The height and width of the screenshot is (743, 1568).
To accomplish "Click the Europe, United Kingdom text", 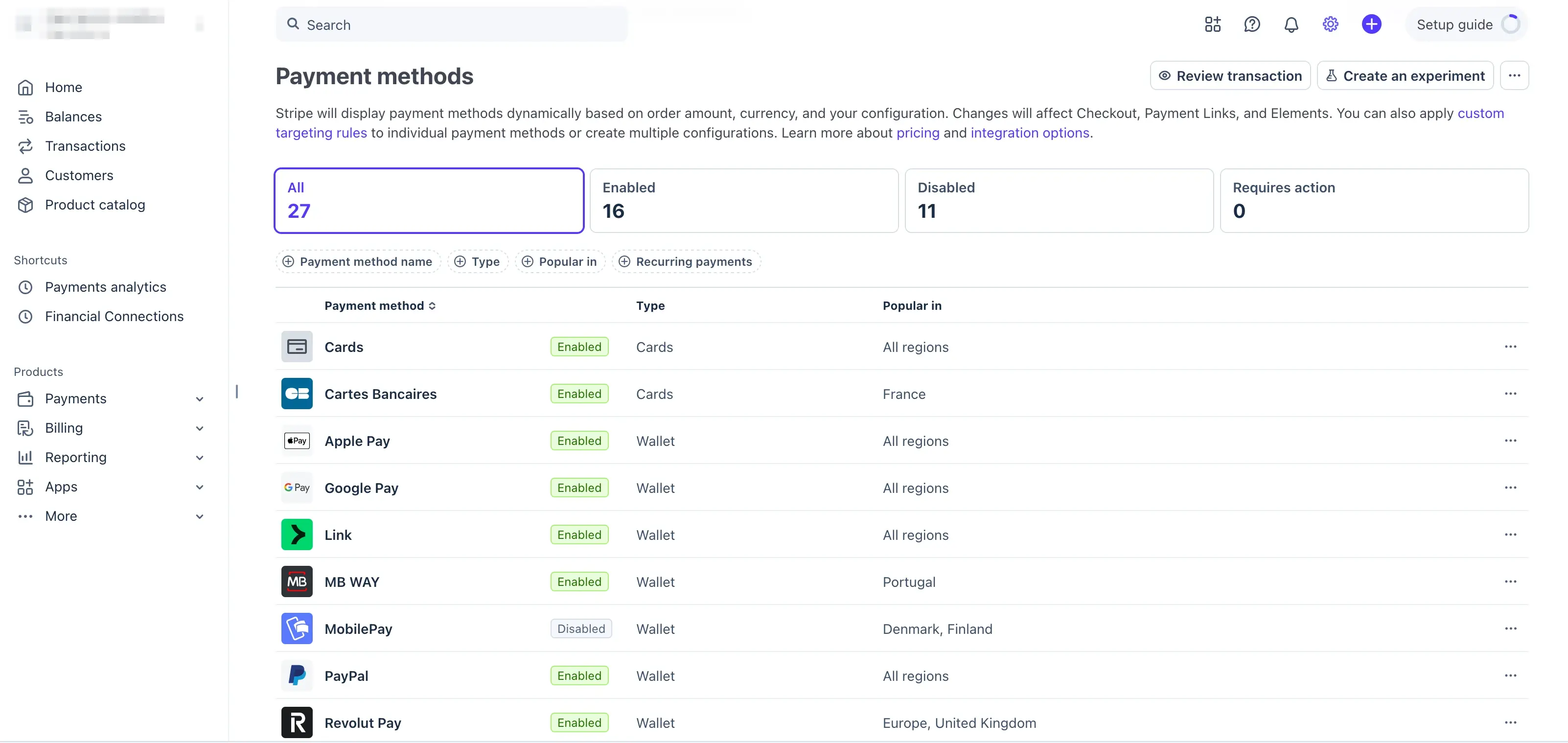I will [x=959, y=722].
